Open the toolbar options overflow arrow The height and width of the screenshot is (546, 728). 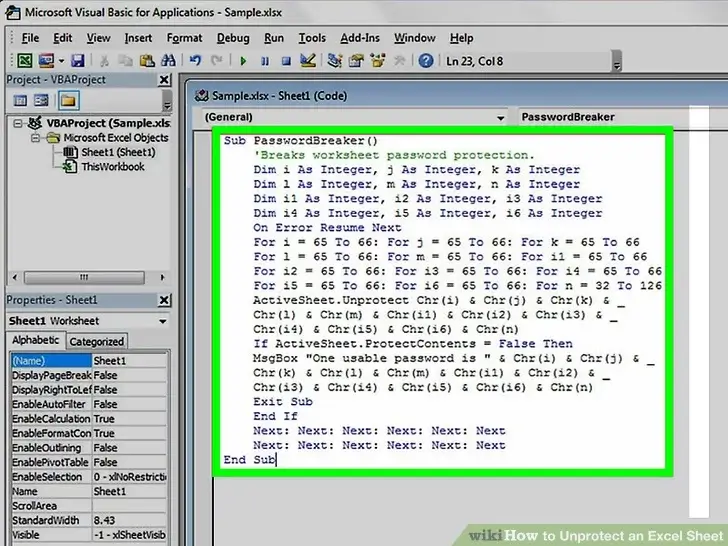617,61
